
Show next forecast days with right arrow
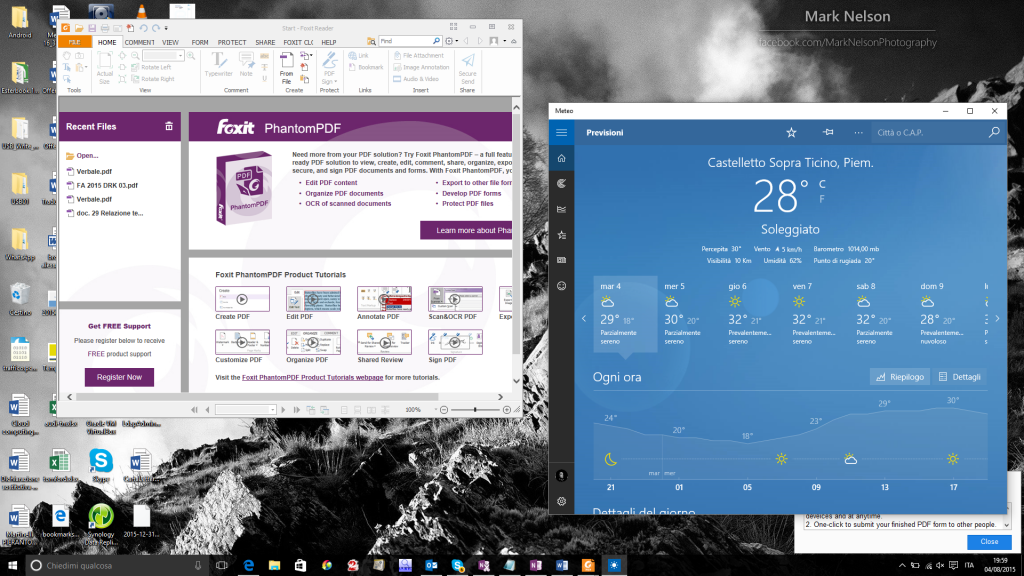click(997, 319)
